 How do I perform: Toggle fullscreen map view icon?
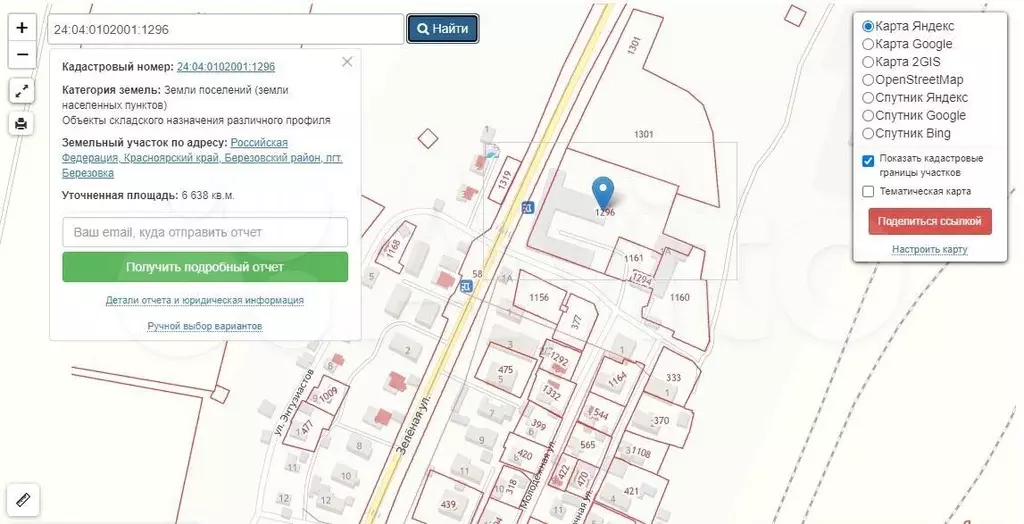22,91
